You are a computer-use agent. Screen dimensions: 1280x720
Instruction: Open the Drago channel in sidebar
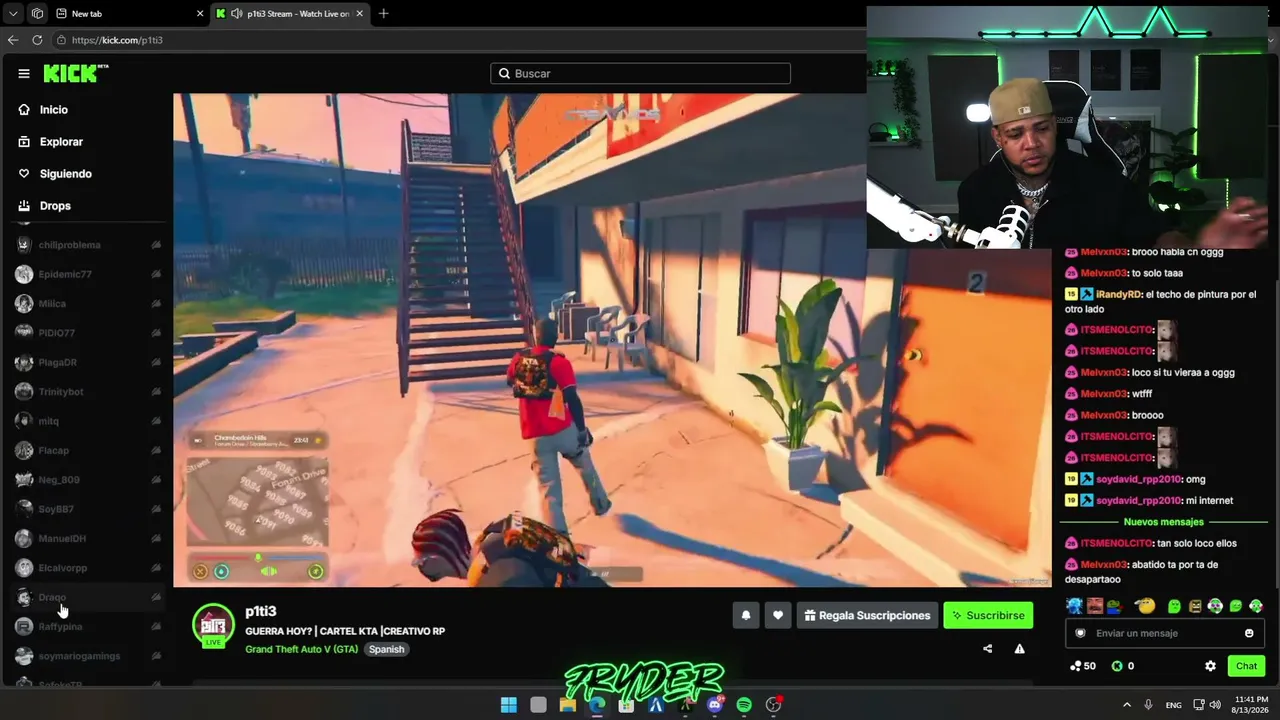(88, 598)
